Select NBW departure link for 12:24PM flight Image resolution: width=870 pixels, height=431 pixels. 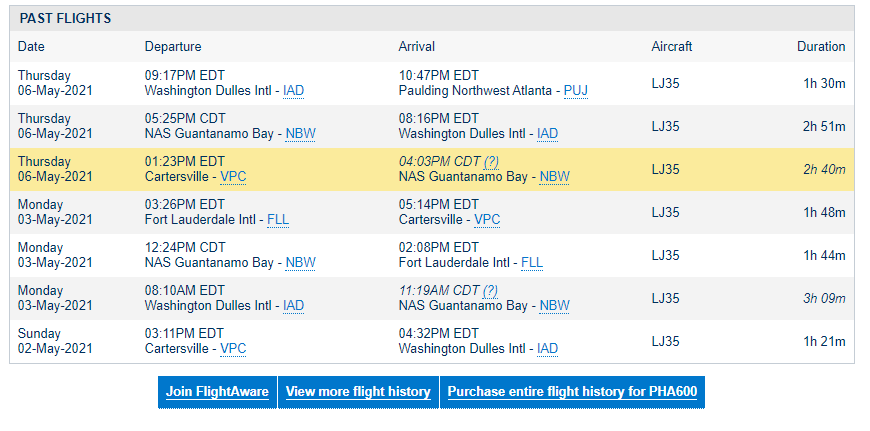[300, 262]
